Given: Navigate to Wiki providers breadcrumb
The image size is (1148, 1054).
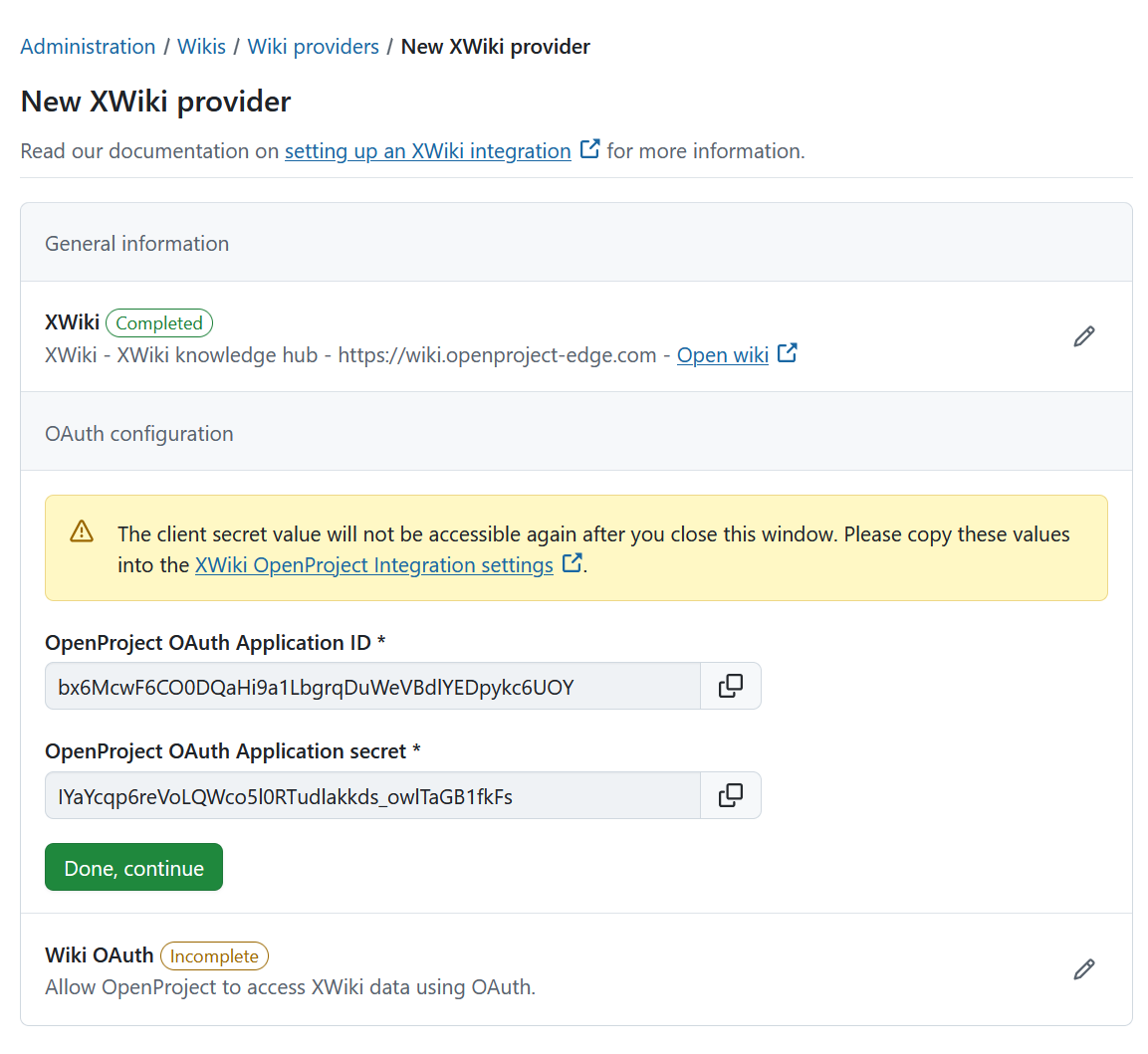Looking at the screenshot, I should 314,47.
